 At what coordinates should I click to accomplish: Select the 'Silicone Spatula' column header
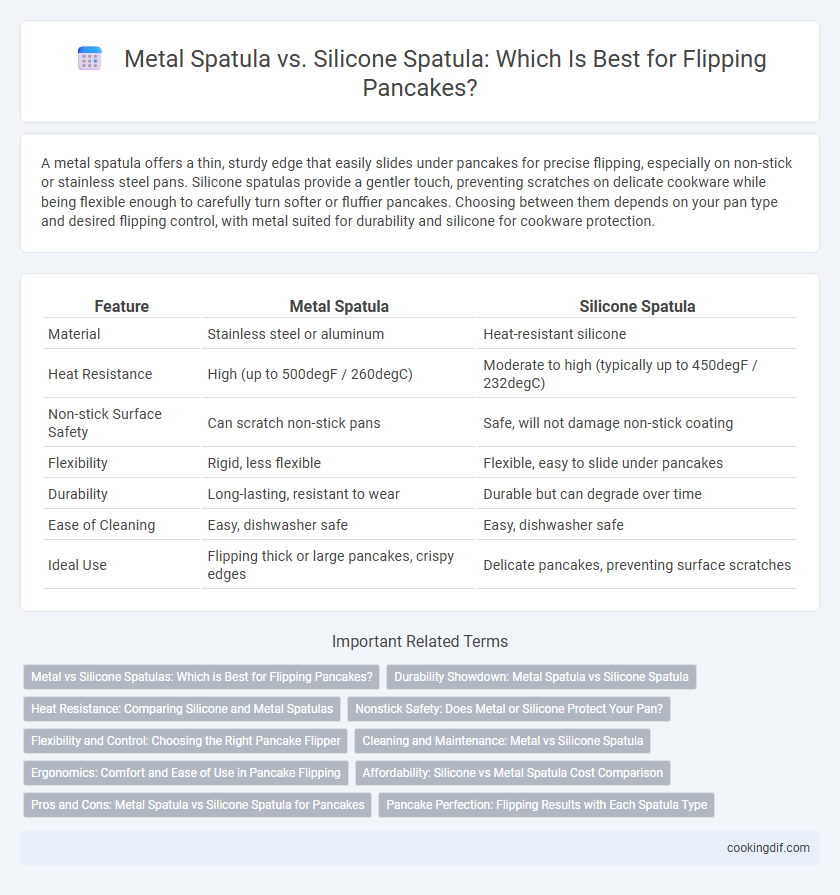coord(637,307)
